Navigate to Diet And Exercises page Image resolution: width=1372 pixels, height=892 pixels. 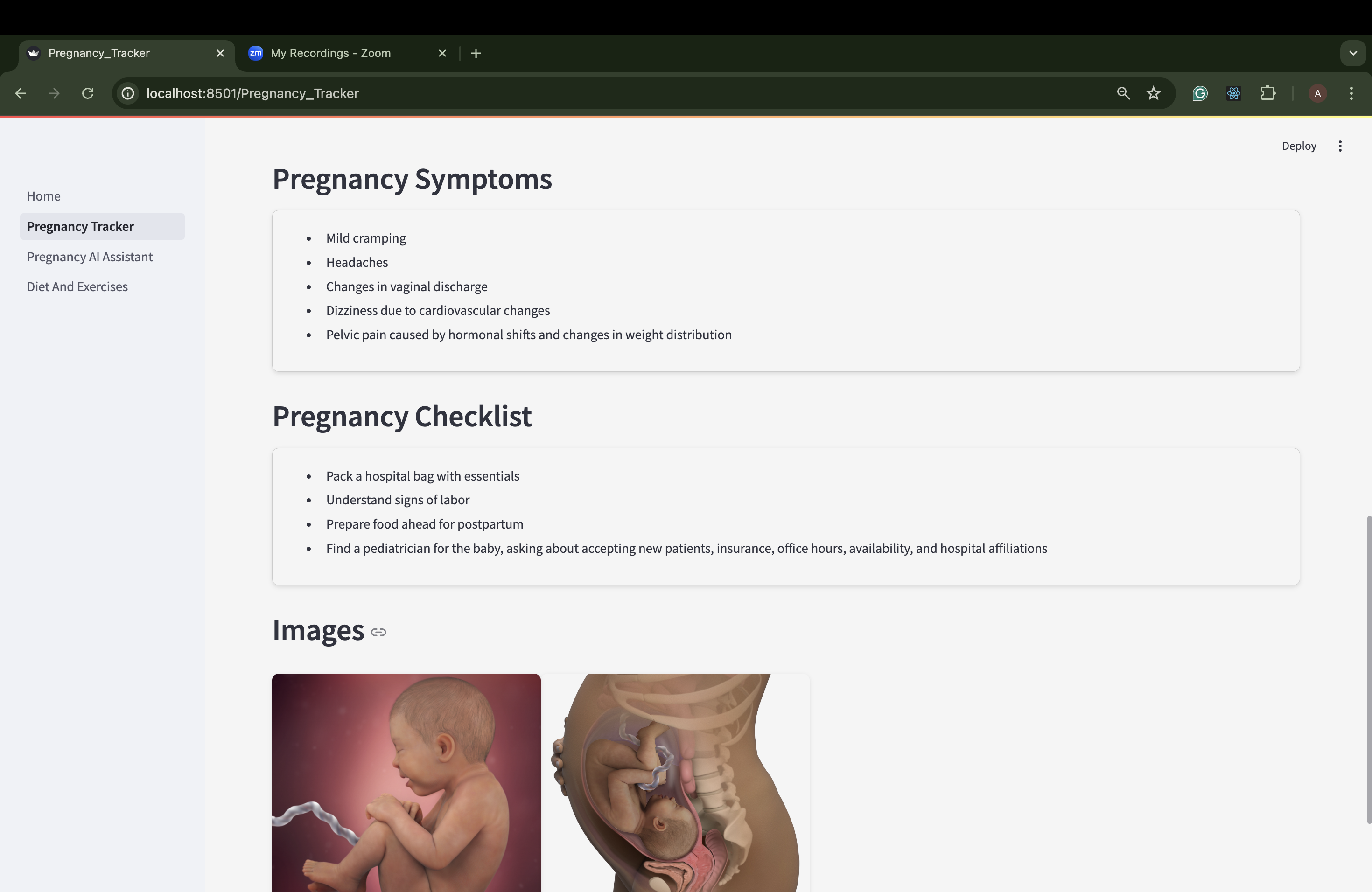coord(77,286)
